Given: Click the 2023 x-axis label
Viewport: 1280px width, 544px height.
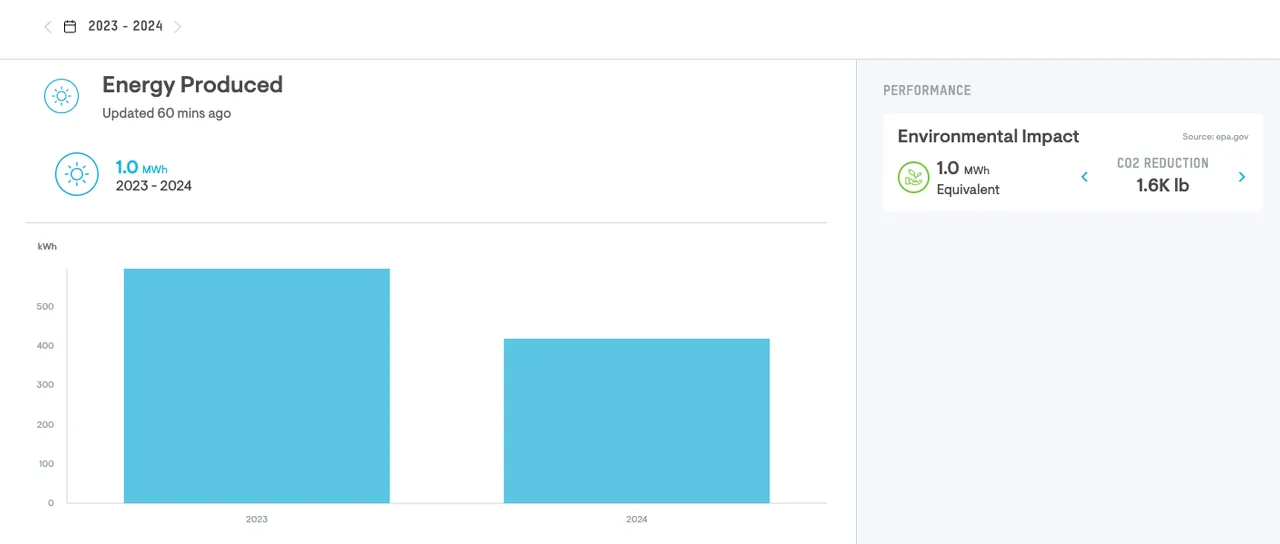Looking at the screenshot, I should click(x=256, y=519).
